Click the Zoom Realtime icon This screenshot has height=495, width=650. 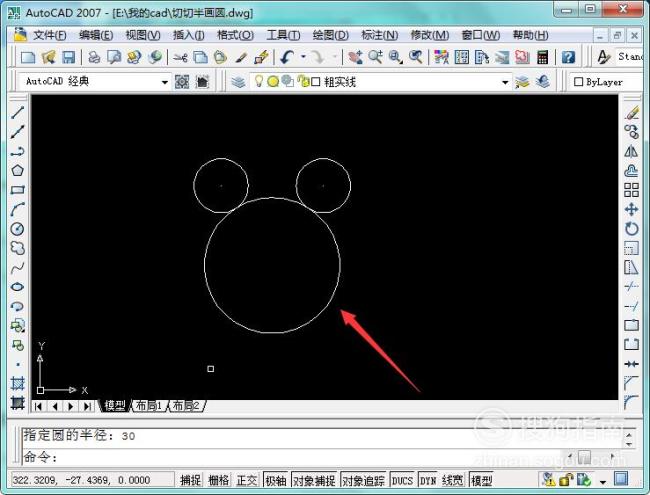pyautogui.click(x=376, y=57)
